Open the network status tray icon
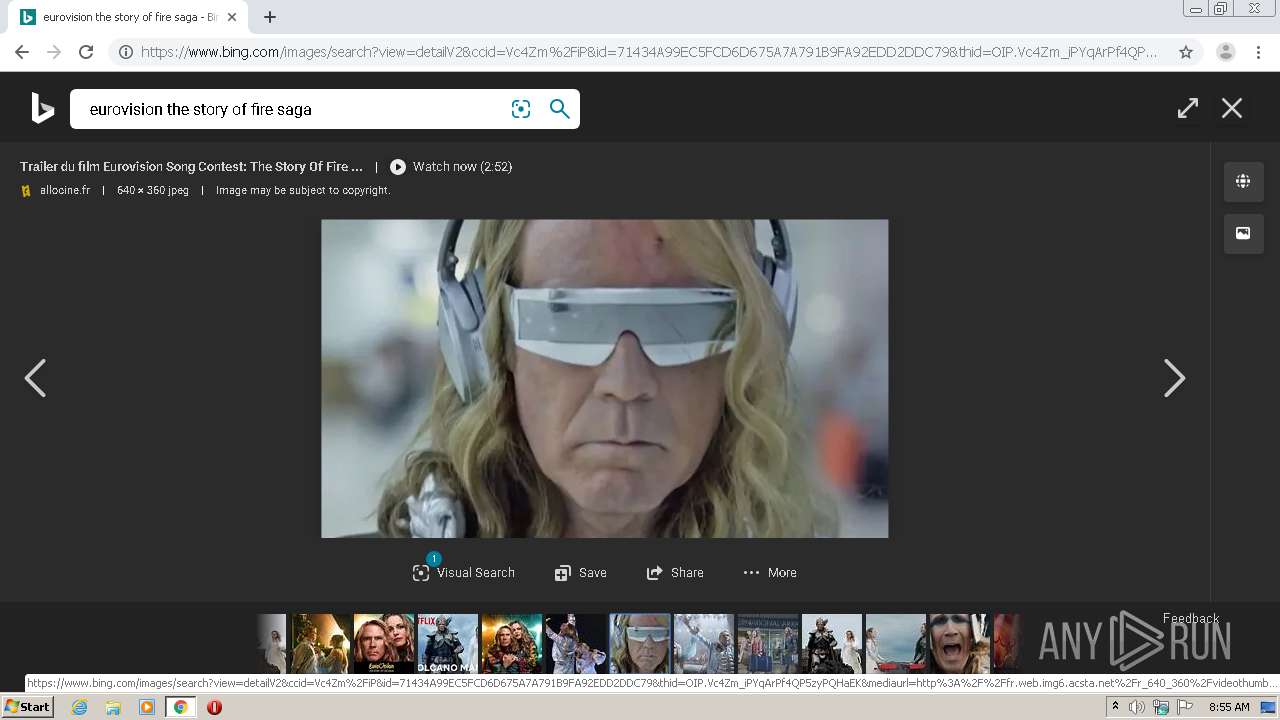 (x=1161, y=707)
